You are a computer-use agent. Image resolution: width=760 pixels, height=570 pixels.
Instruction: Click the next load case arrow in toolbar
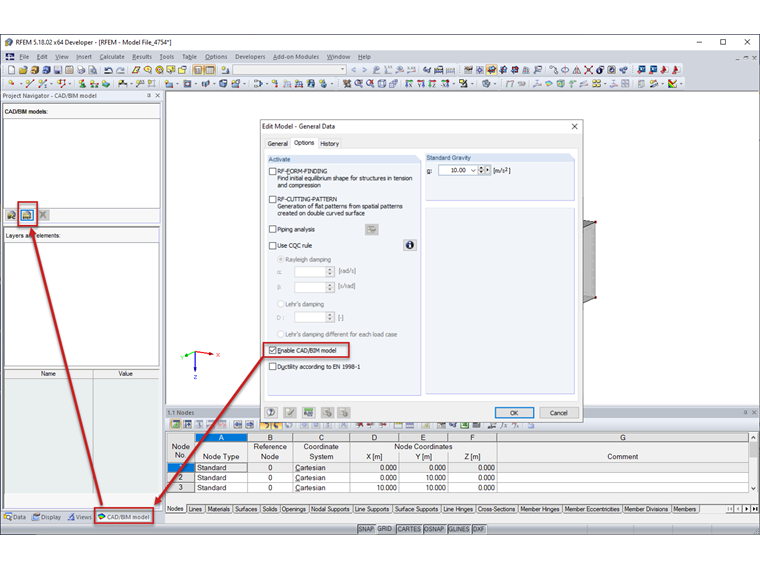pos(364,70)
